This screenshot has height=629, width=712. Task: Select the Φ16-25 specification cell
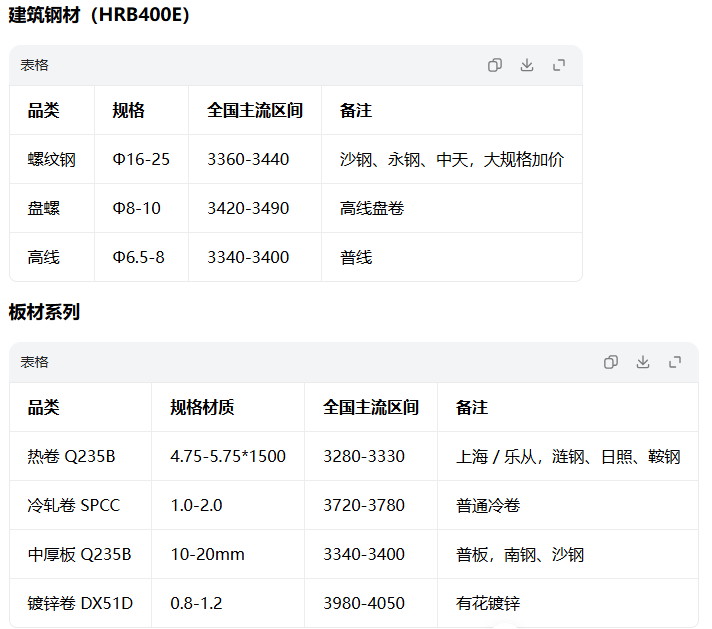click(x=141, y=159)
